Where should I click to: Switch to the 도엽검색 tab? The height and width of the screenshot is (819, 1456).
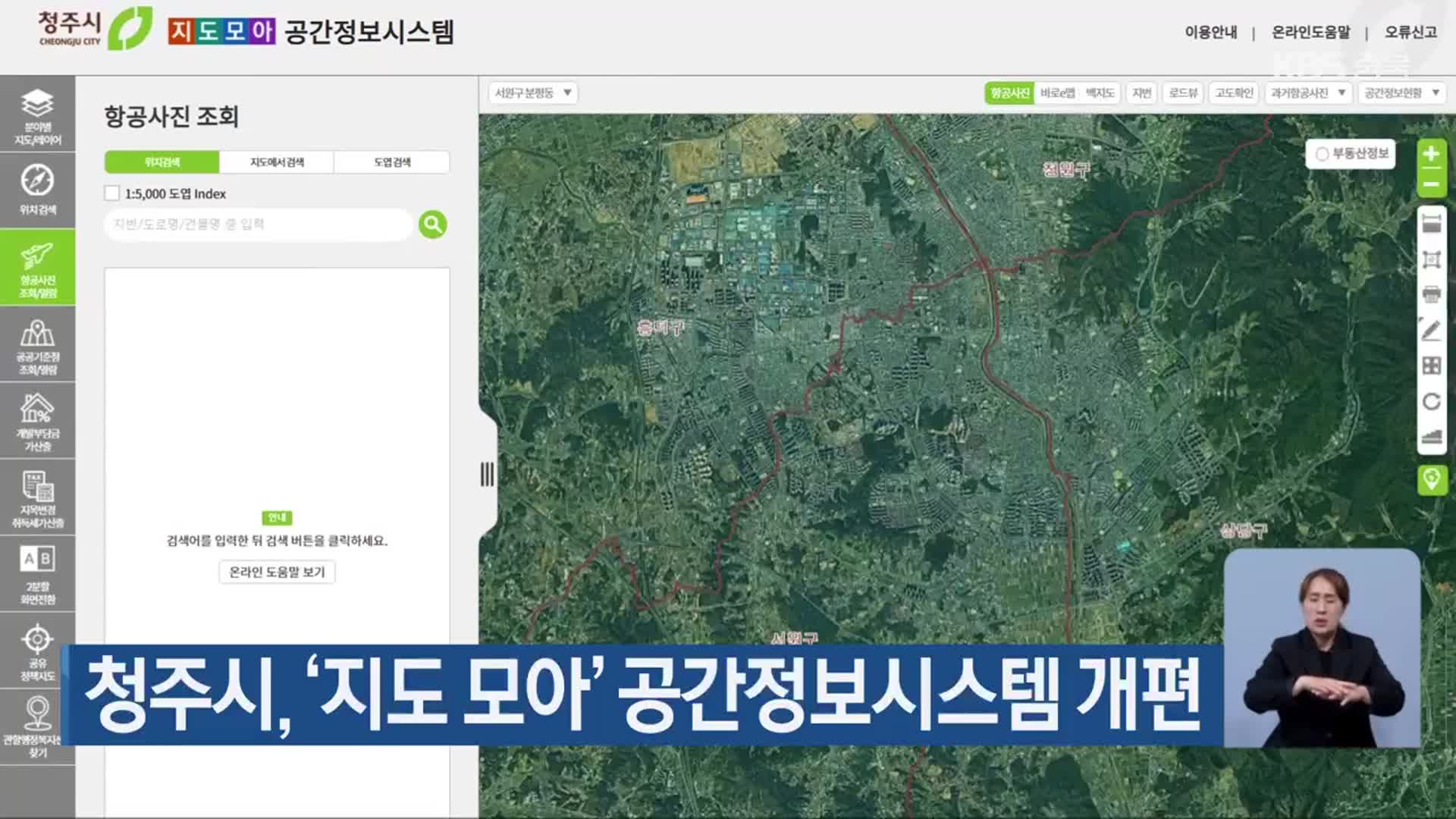tap(392, 162)
